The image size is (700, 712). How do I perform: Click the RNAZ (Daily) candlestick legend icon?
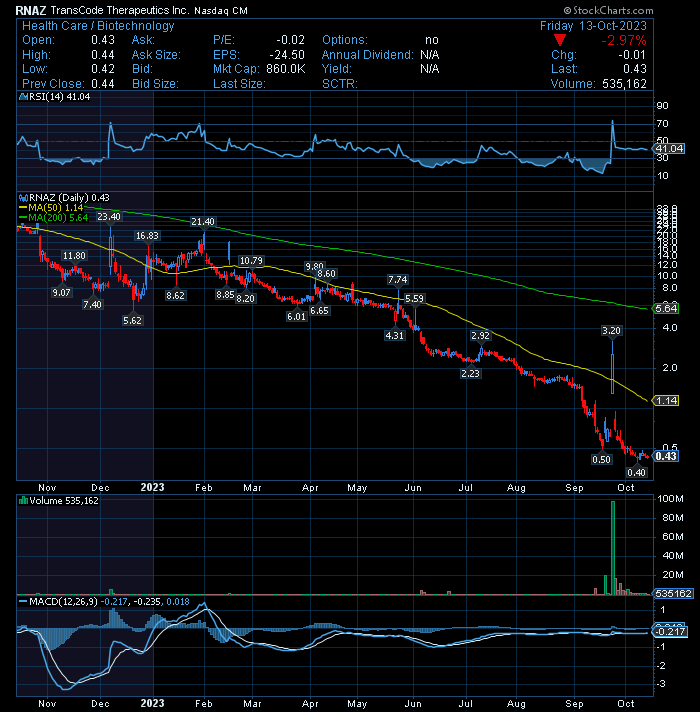pyautogui.click(x=23, y=198)
